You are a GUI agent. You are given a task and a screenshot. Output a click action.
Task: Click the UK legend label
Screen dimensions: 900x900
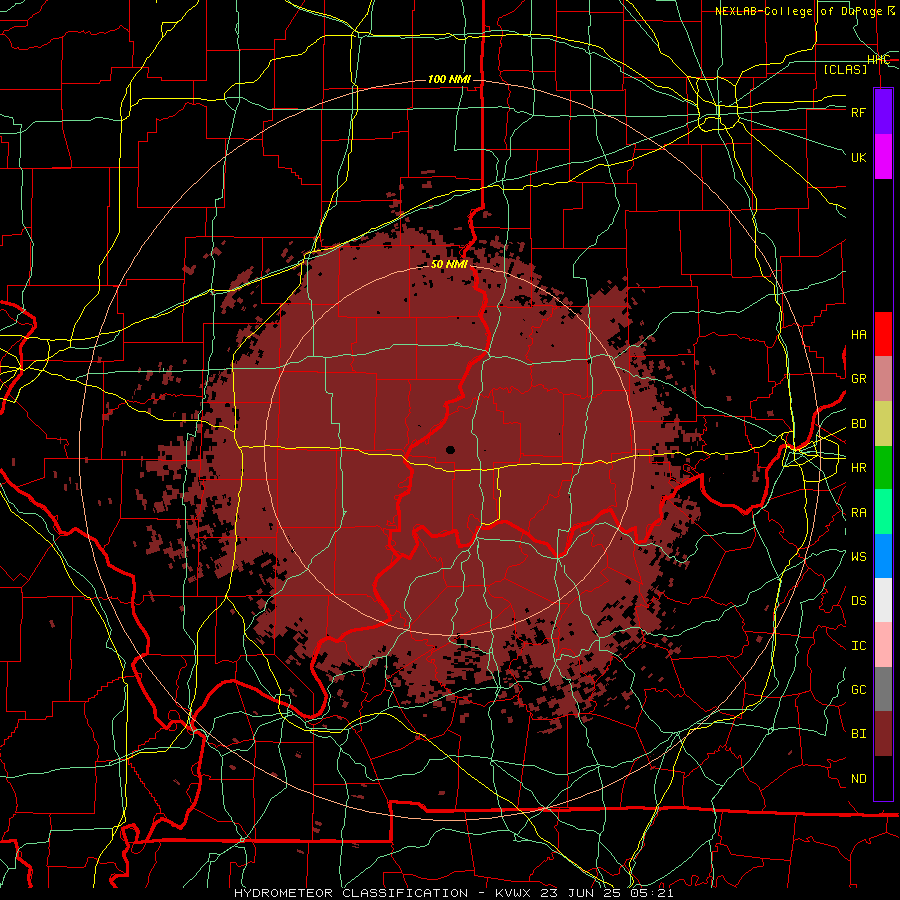point(858,157)
